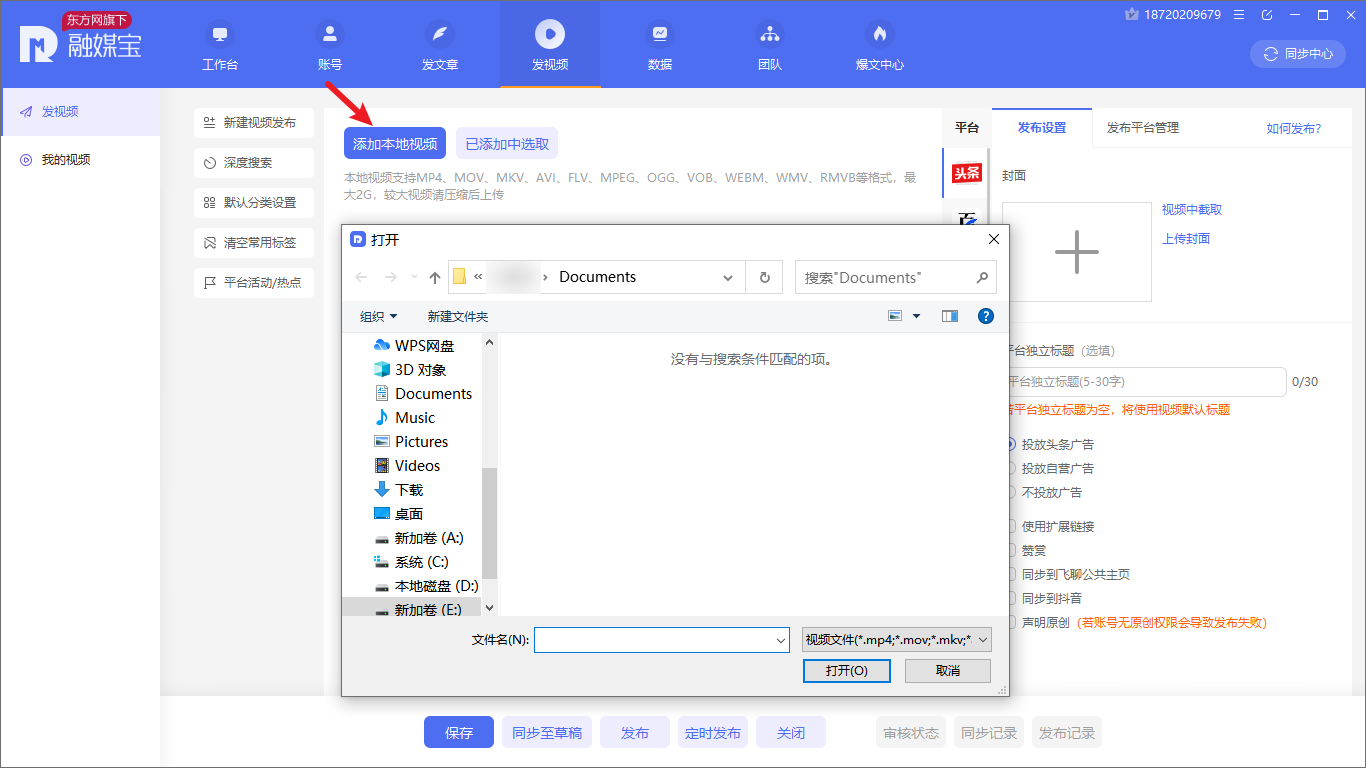Refresh the Documents folder listing
This screenshot has width=1366, height=768.
(765, 277)
